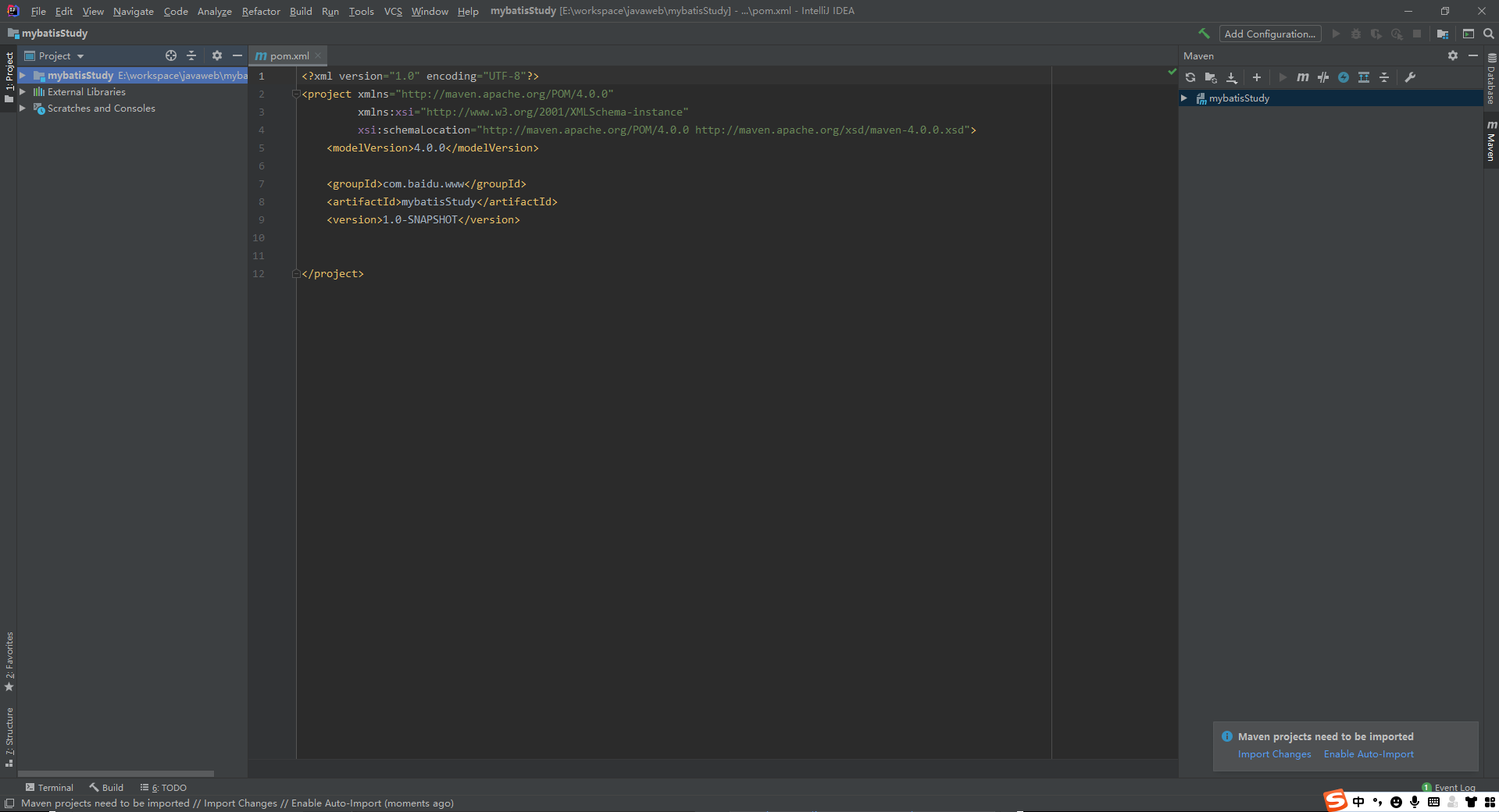The image size is (1499, 812).
Task: Open Maven Settings with the wrench icon
Action: 1410,77
